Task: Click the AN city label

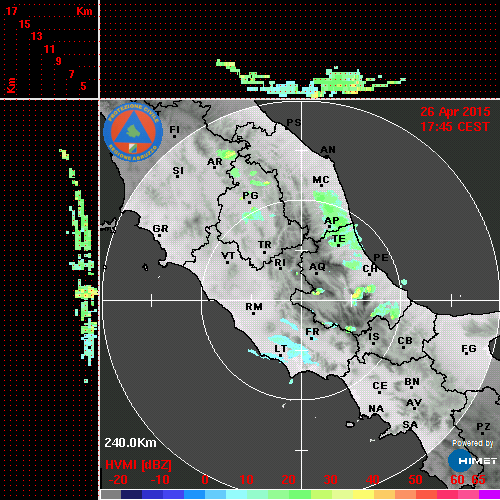Action: tap(328, 150)
